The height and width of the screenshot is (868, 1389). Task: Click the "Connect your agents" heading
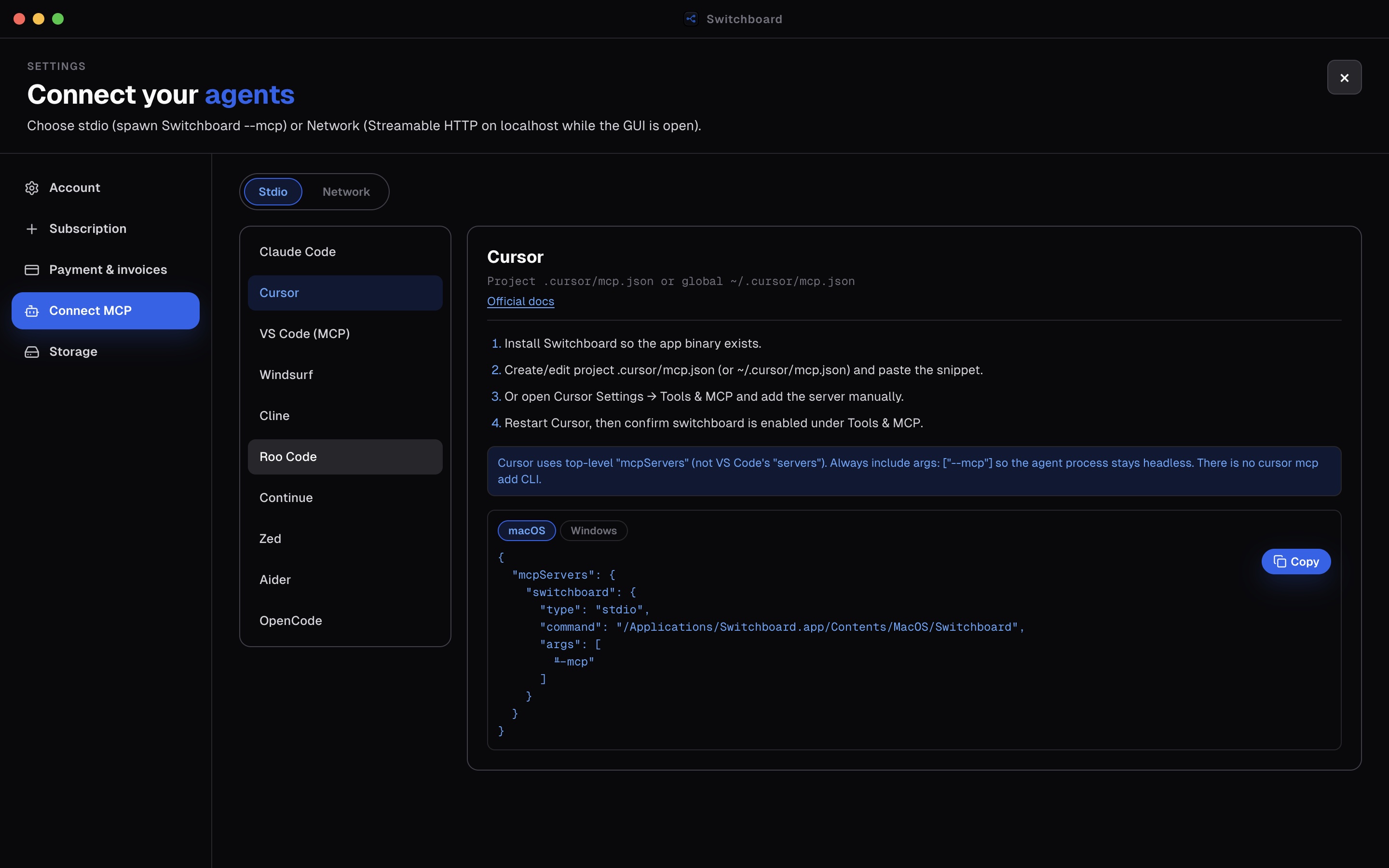pyautogui.click(x=161, y=94)
